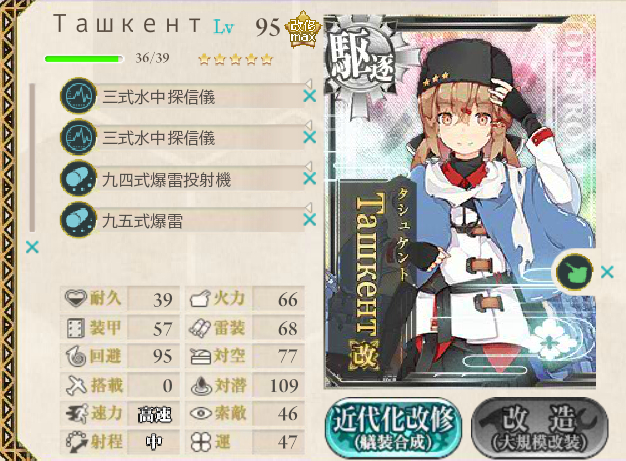Image resolution: width=626 pixels, height=461 pixels.
Task: Click the first 三式水中探信儀 sonar icon
Action: [78, 96]
